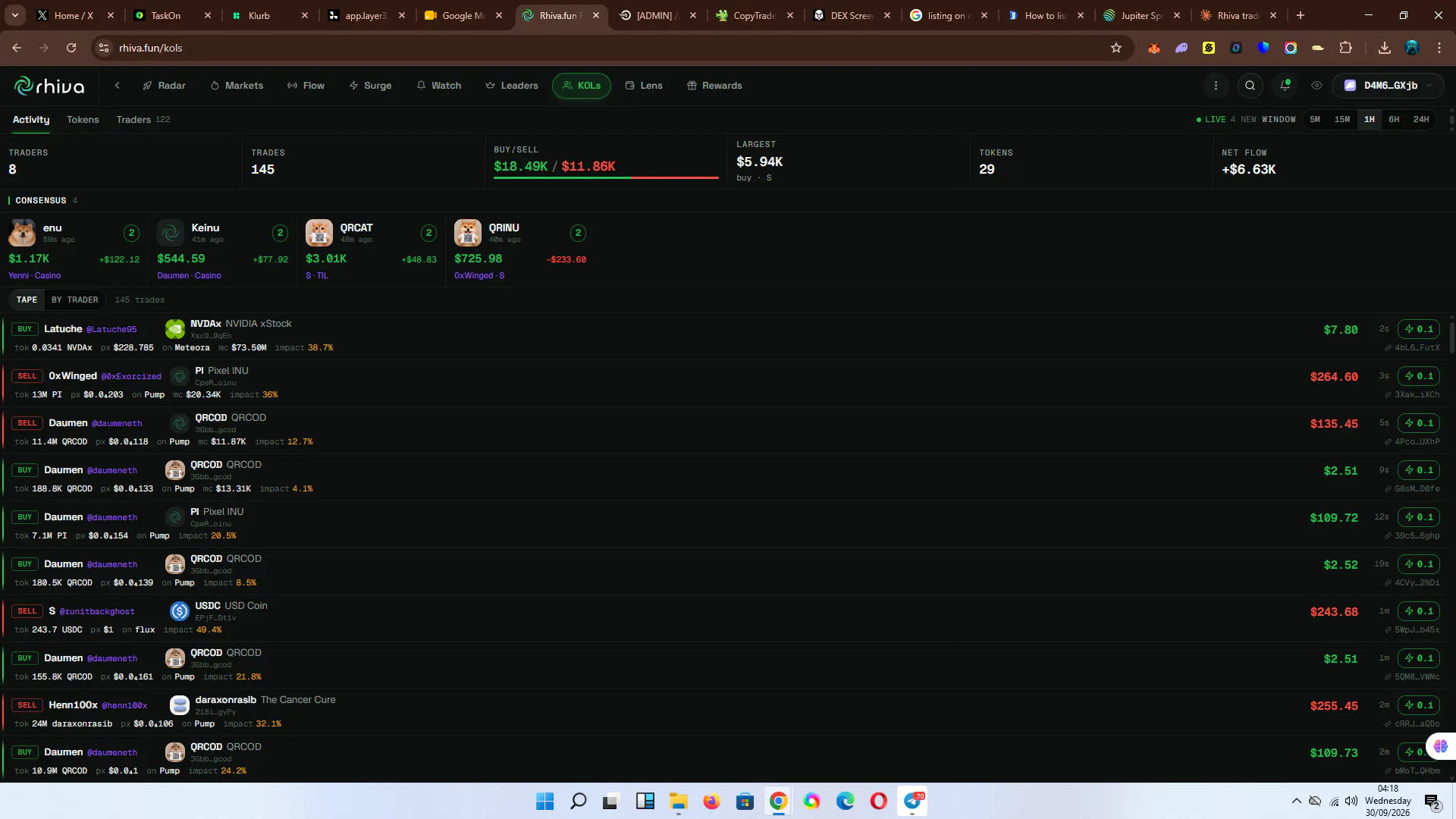Open the Surge nav item
This screenshot has width=1456, height=819.
click(x=370, y=86)
